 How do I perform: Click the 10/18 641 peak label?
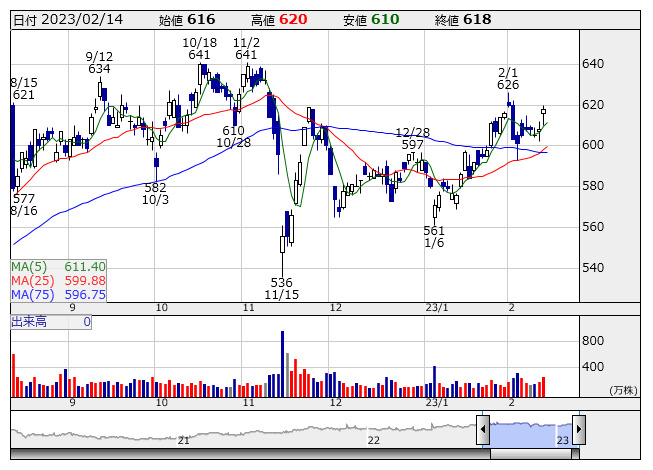click(x=199, y=49)
